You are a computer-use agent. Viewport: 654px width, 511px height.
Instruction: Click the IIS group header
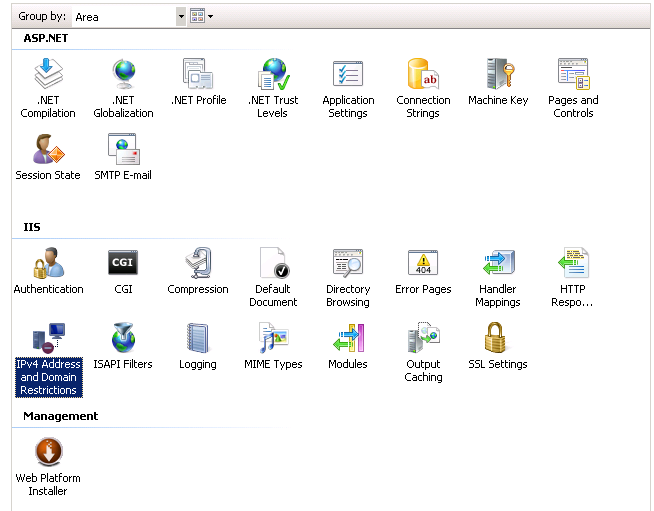click(32, 227)
